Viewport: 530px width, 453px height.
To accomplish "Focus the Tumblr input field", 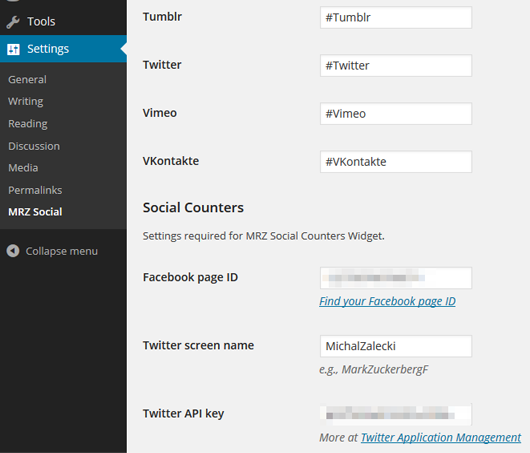I will coord(396,18).
